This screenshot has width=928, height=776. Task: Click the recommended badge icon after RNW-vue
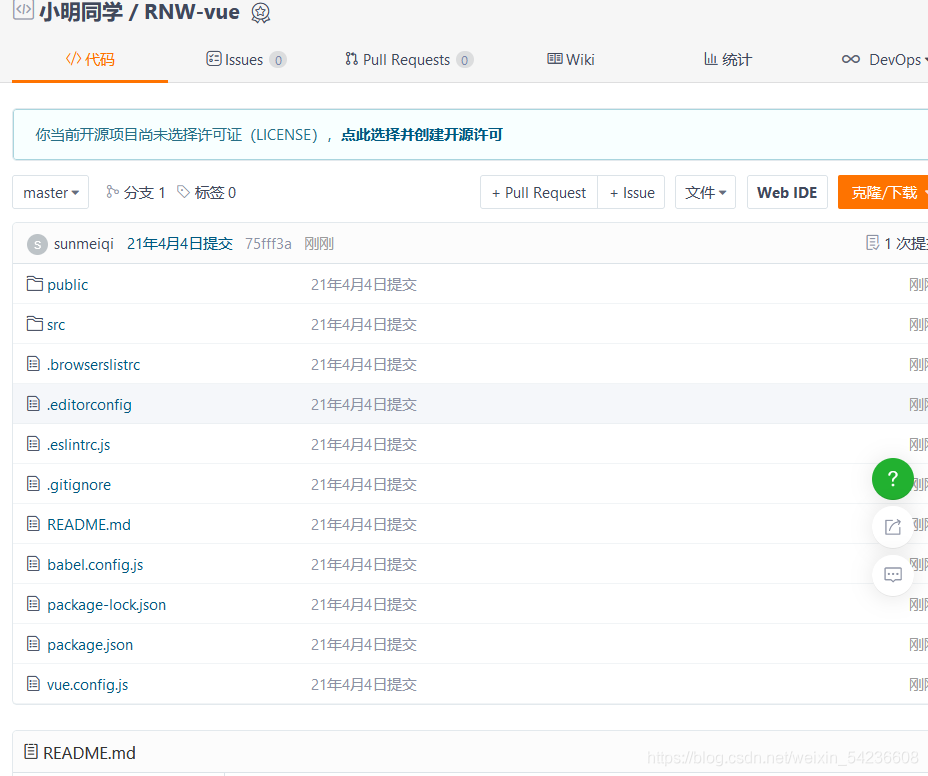(260, 13)
